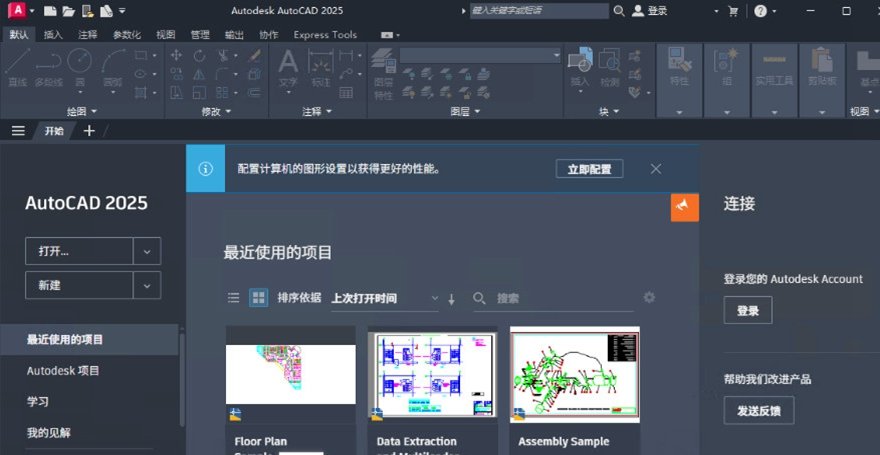Image resolution: width=880 pixels, height=455 pixels.
Task: Switch recent items to list view
Action: point(233,297)
